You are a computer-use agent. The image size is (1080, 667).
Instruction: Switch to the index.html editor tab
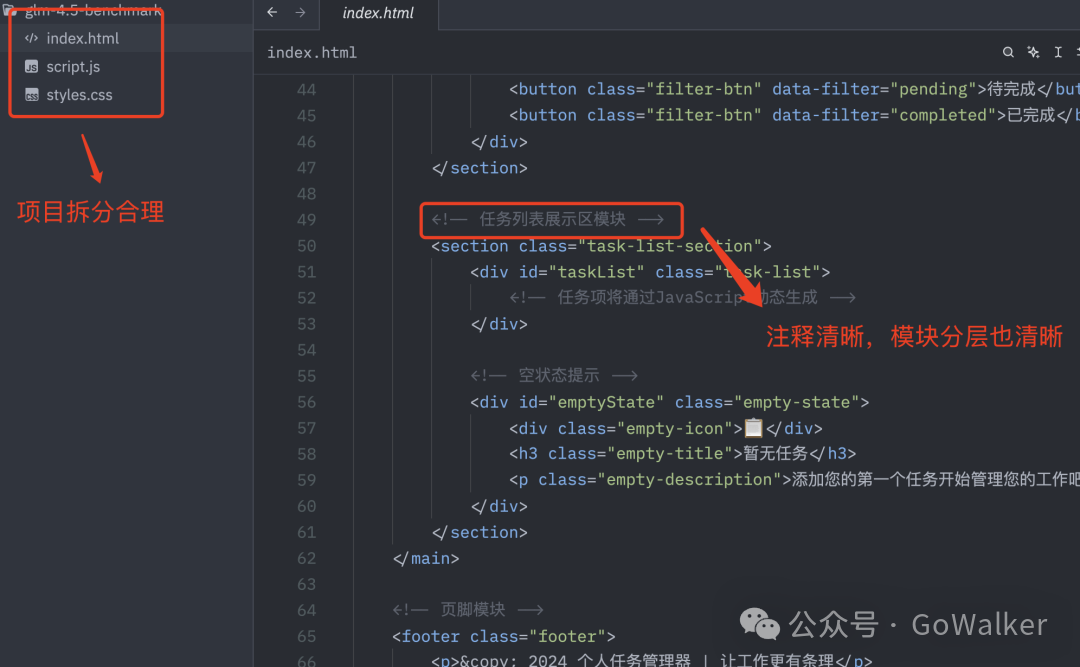click(378, 13)
